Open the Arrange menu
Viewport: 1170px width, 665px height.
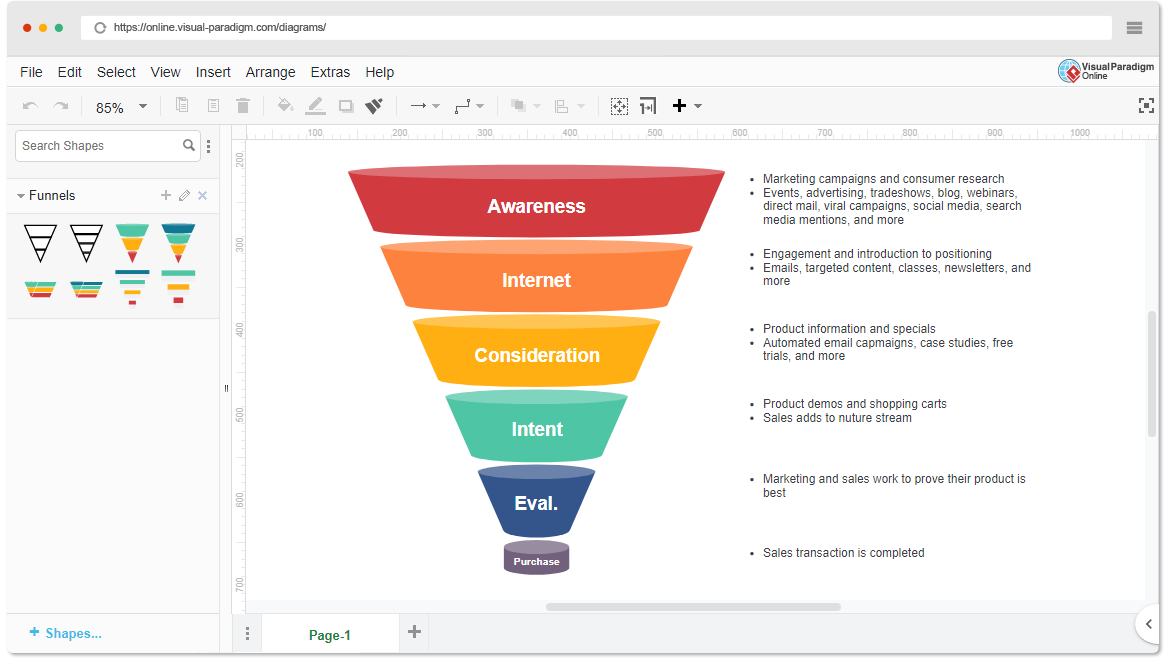point(270,72)
